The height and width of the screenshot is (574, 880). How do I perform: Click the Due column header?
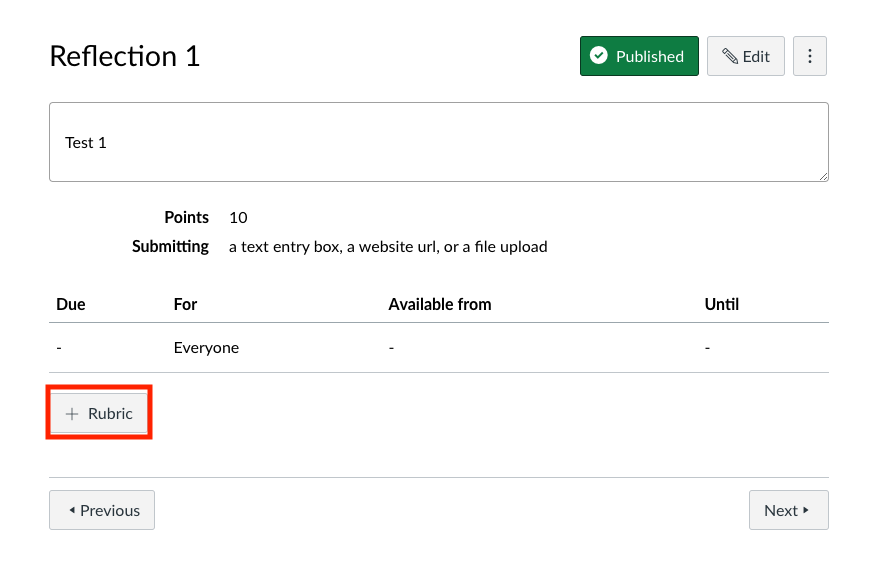71,304
